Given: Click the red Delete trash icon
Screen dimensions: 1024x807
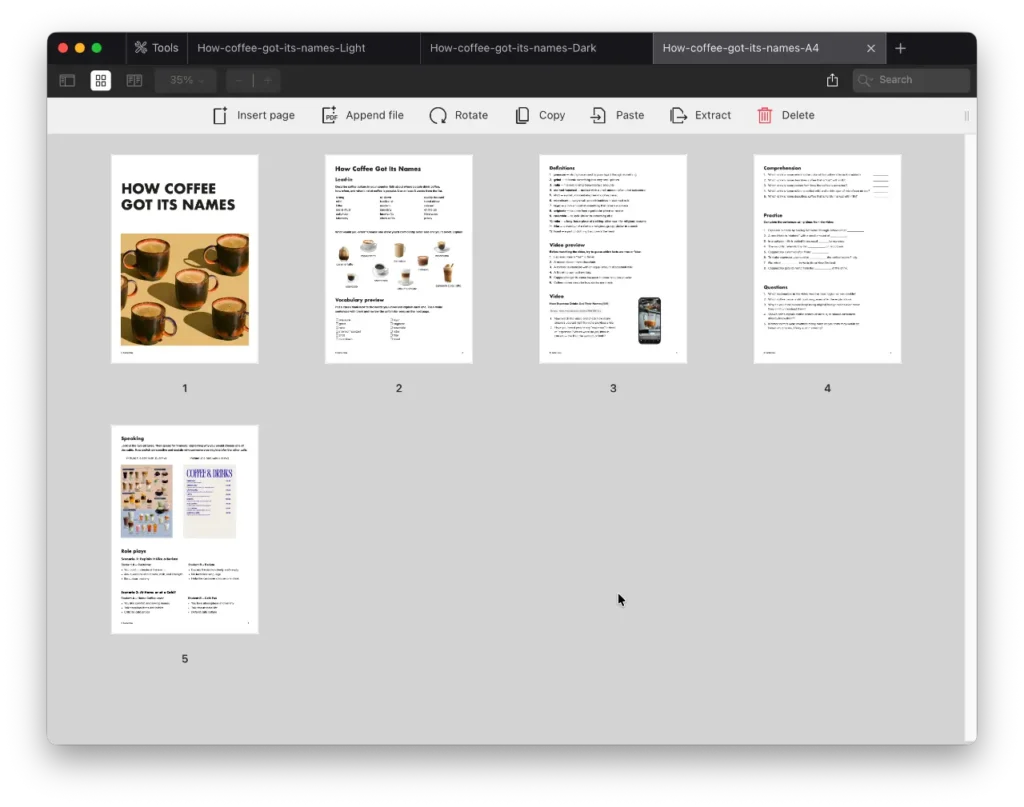Looking at the screenshot, I should point(765,115).
